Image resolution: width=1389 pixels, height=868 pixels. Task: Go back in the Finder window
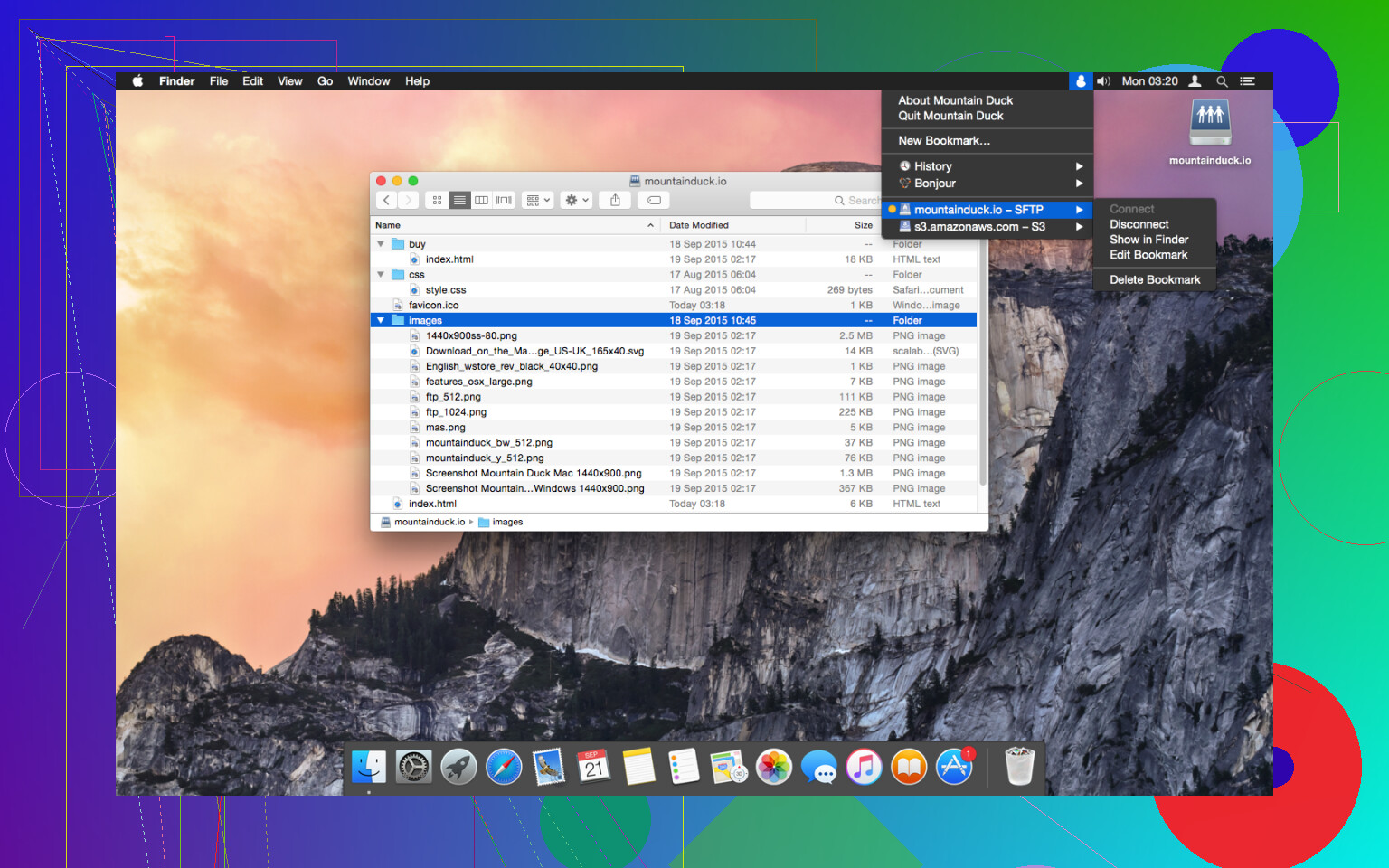click(387, 200)
